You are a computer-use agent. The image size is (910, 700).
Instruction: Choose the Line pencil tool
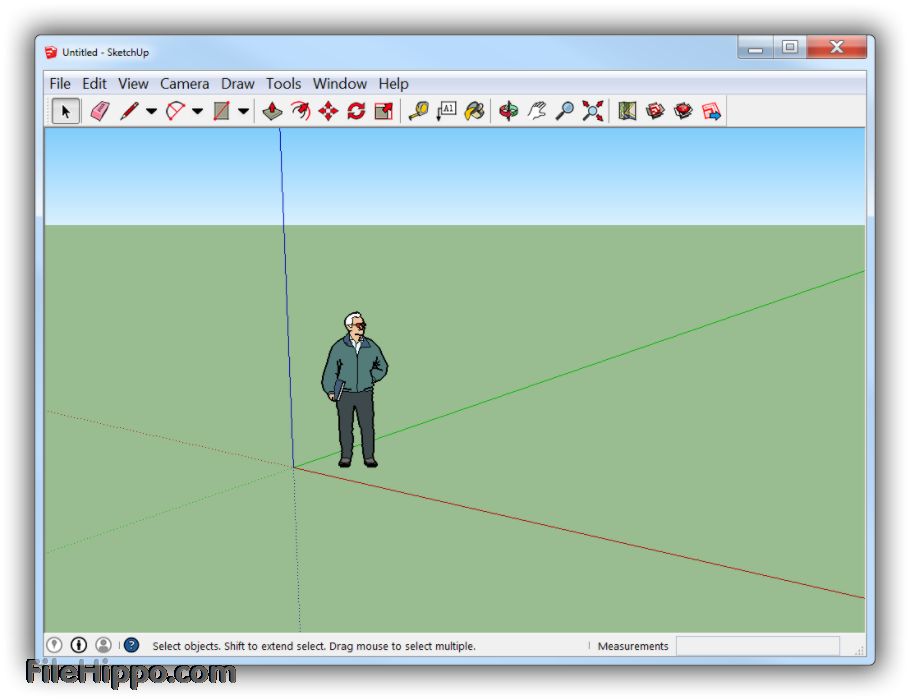pyautogui.click(x=129, y=111)
